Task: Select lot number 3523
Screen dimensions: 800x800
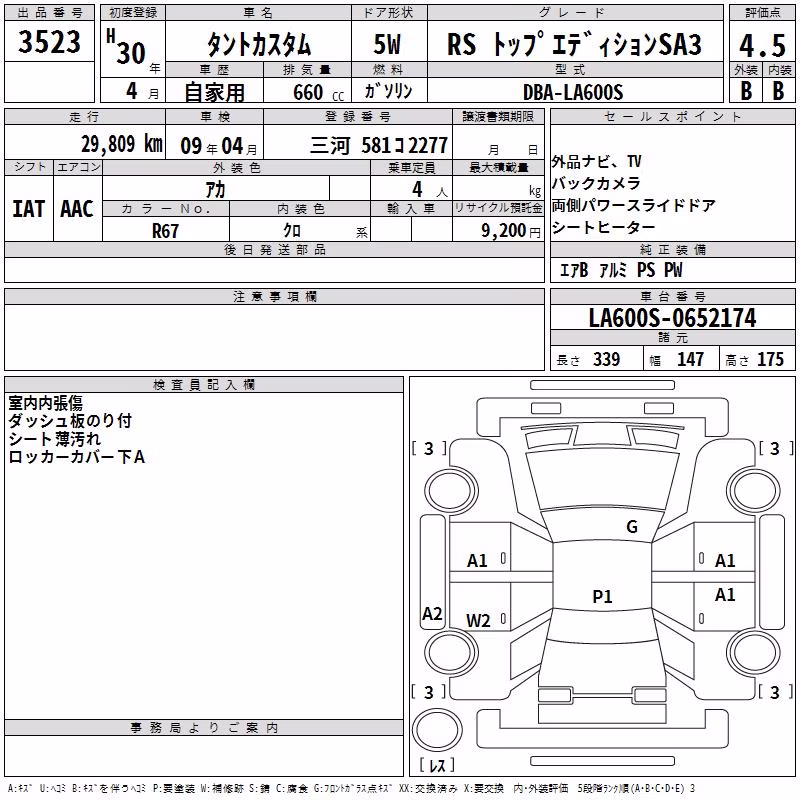Action: (49, 42)
